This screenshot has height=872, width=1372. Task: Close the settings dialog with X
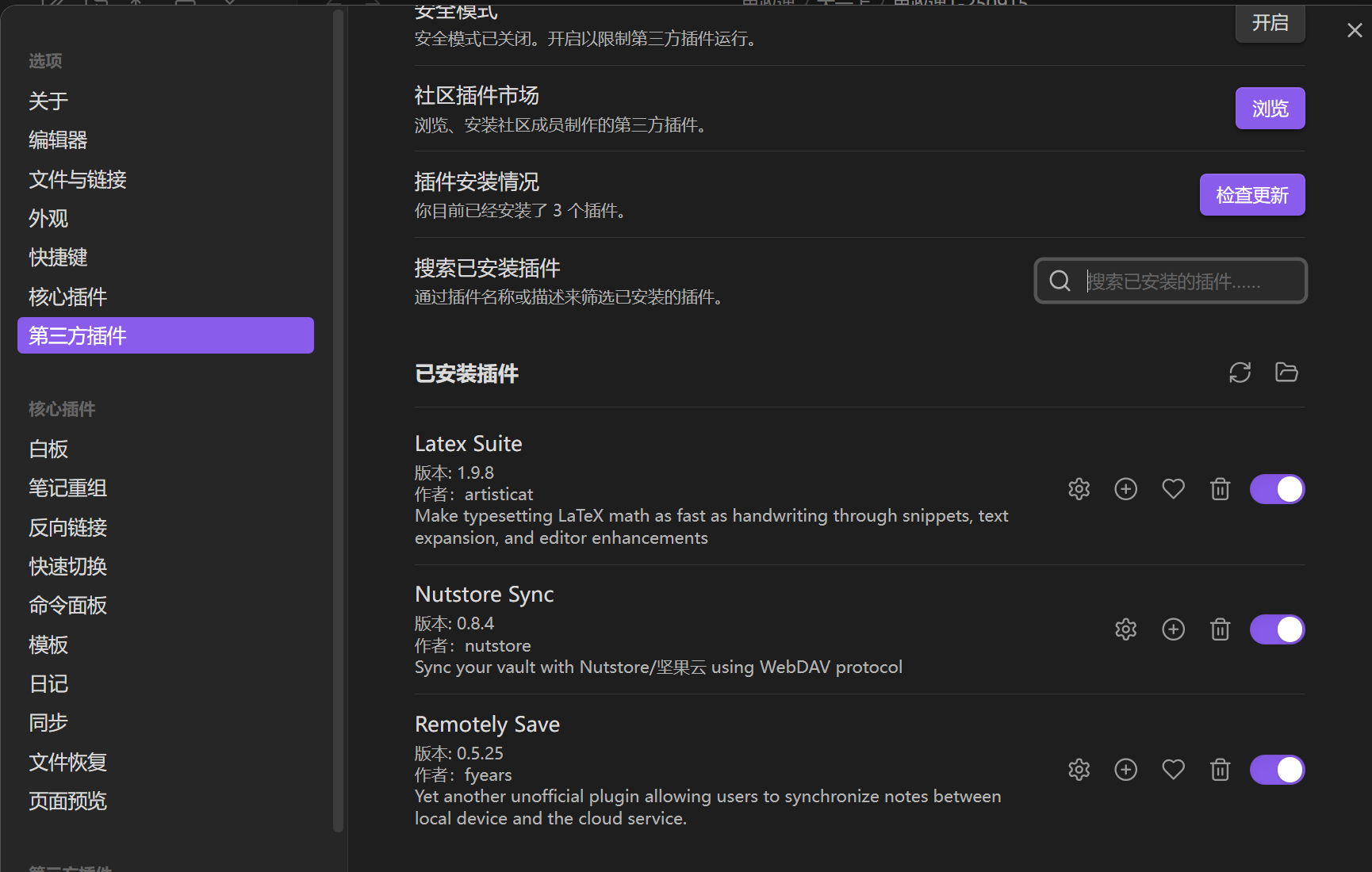pos(1355,30)
